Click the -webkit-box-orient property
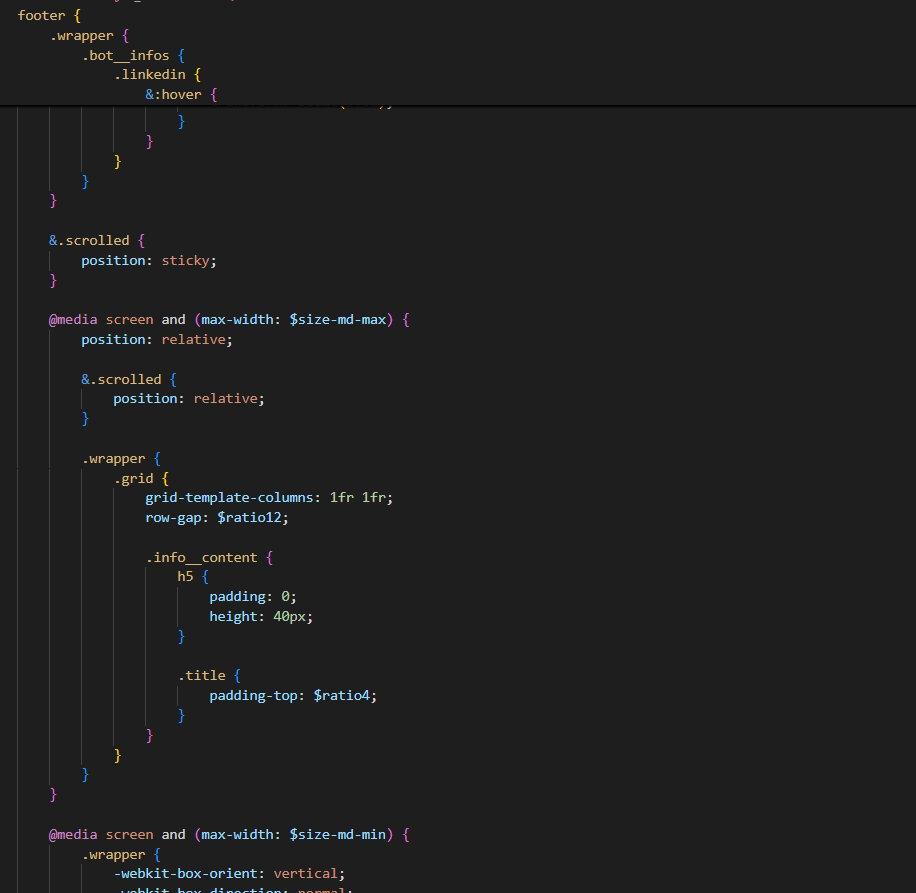 point(188,873)
